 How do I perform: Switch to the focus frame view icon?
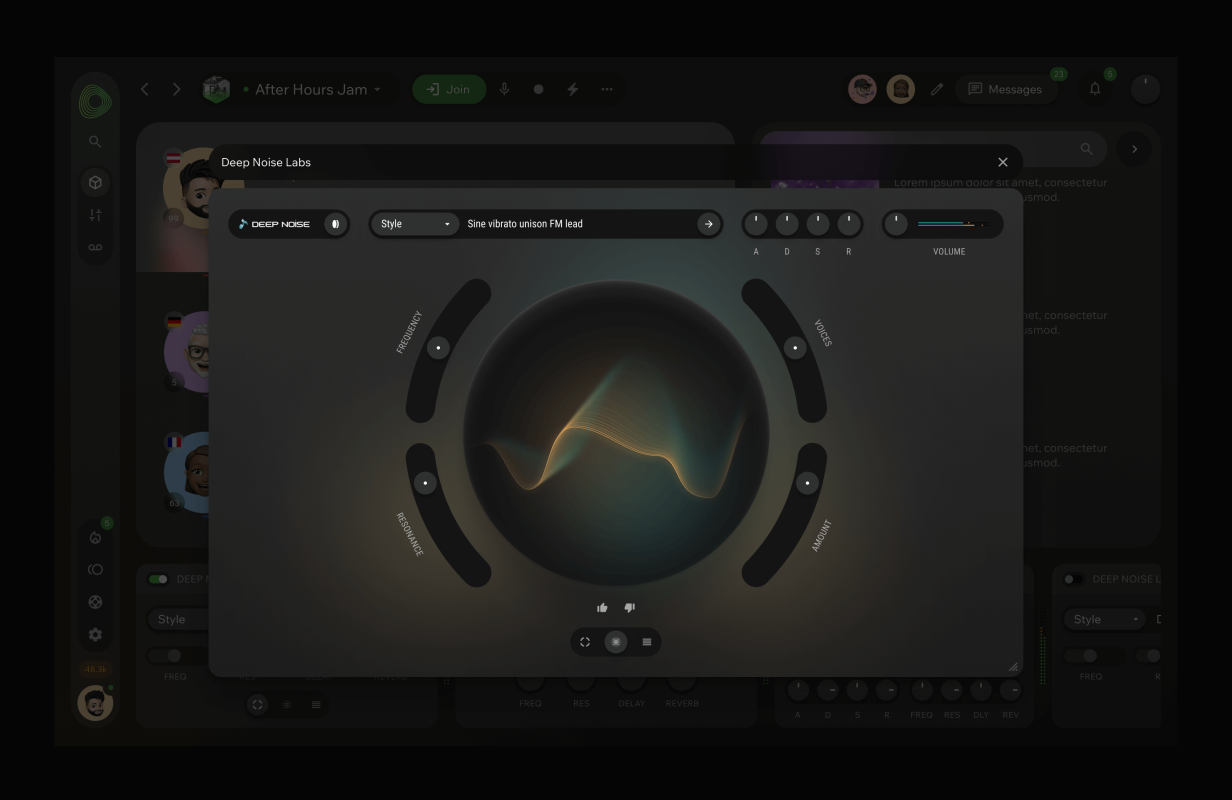coord(585,642)
